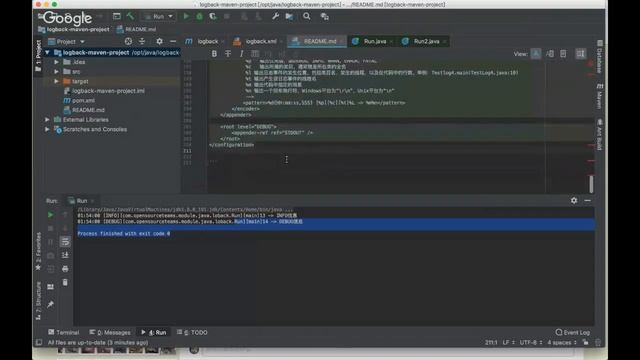Open Structure side tool window
Viewport: 640px width, 360px height.
pyautogui.click(x=38, y=301)
